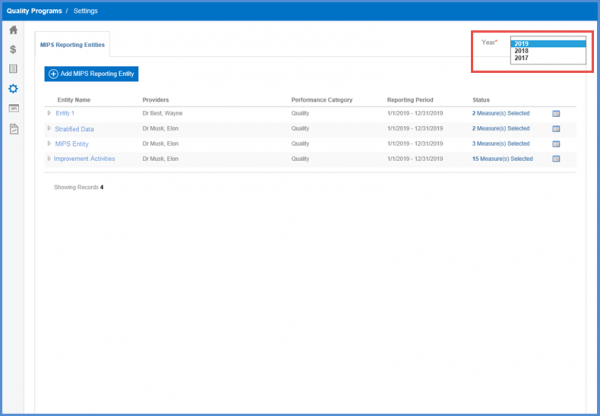Open the Home icon in sidebar
Screen dimensions: 600x416
click(x=13, y=30)
